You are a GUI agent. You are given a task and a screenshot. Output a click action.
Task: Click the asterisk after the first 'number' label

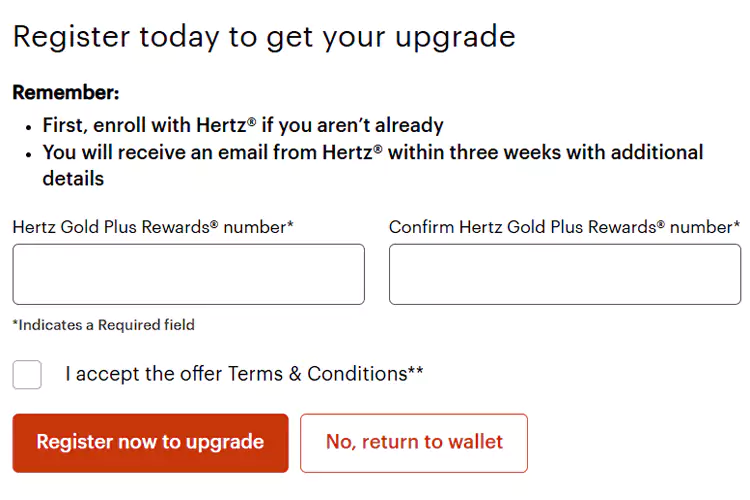(290, 223)
